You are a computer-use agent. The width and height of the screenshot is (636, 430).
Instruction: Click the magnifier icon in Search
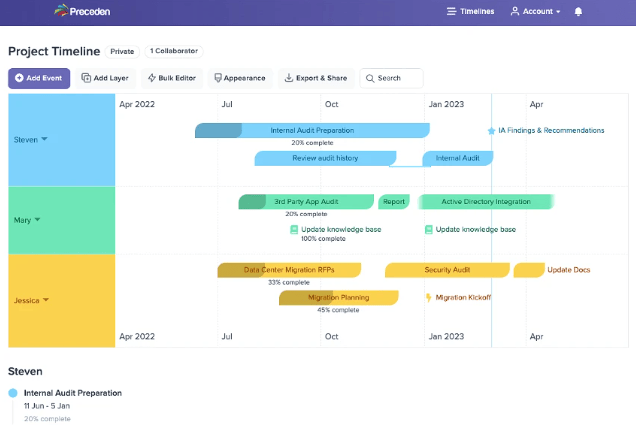click(x=370, y=78)
